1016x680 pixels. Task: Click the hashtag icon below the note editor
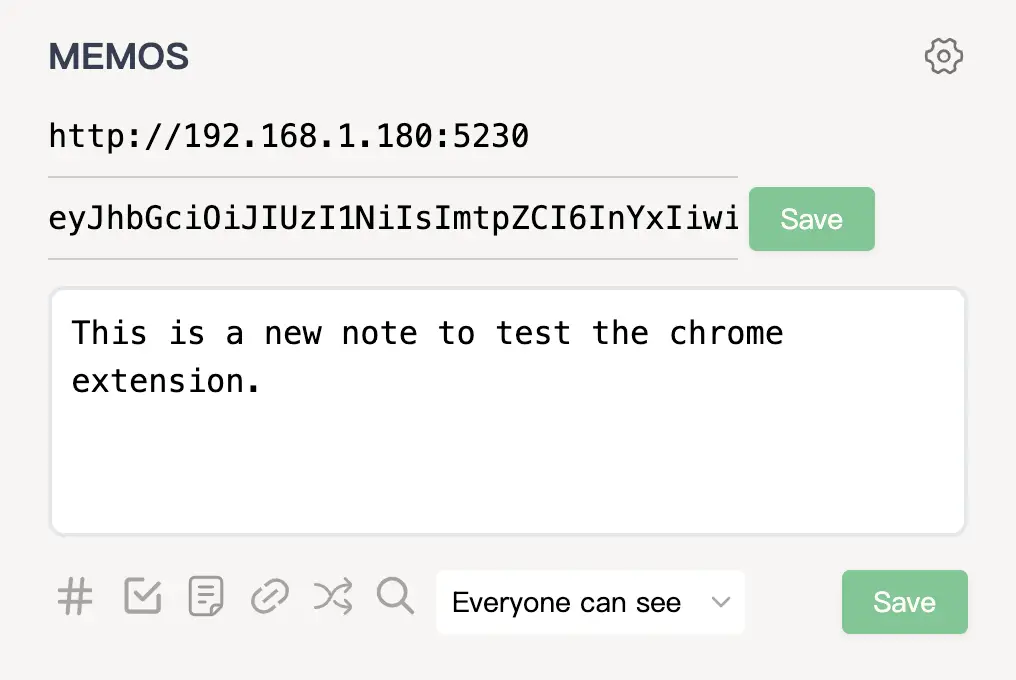(x=74, y=596)
